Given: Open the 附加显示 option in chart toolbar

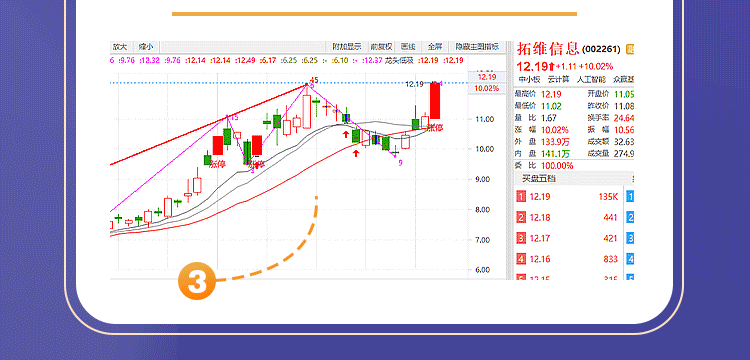Looking at the screenshot, I should coord(348,47).
